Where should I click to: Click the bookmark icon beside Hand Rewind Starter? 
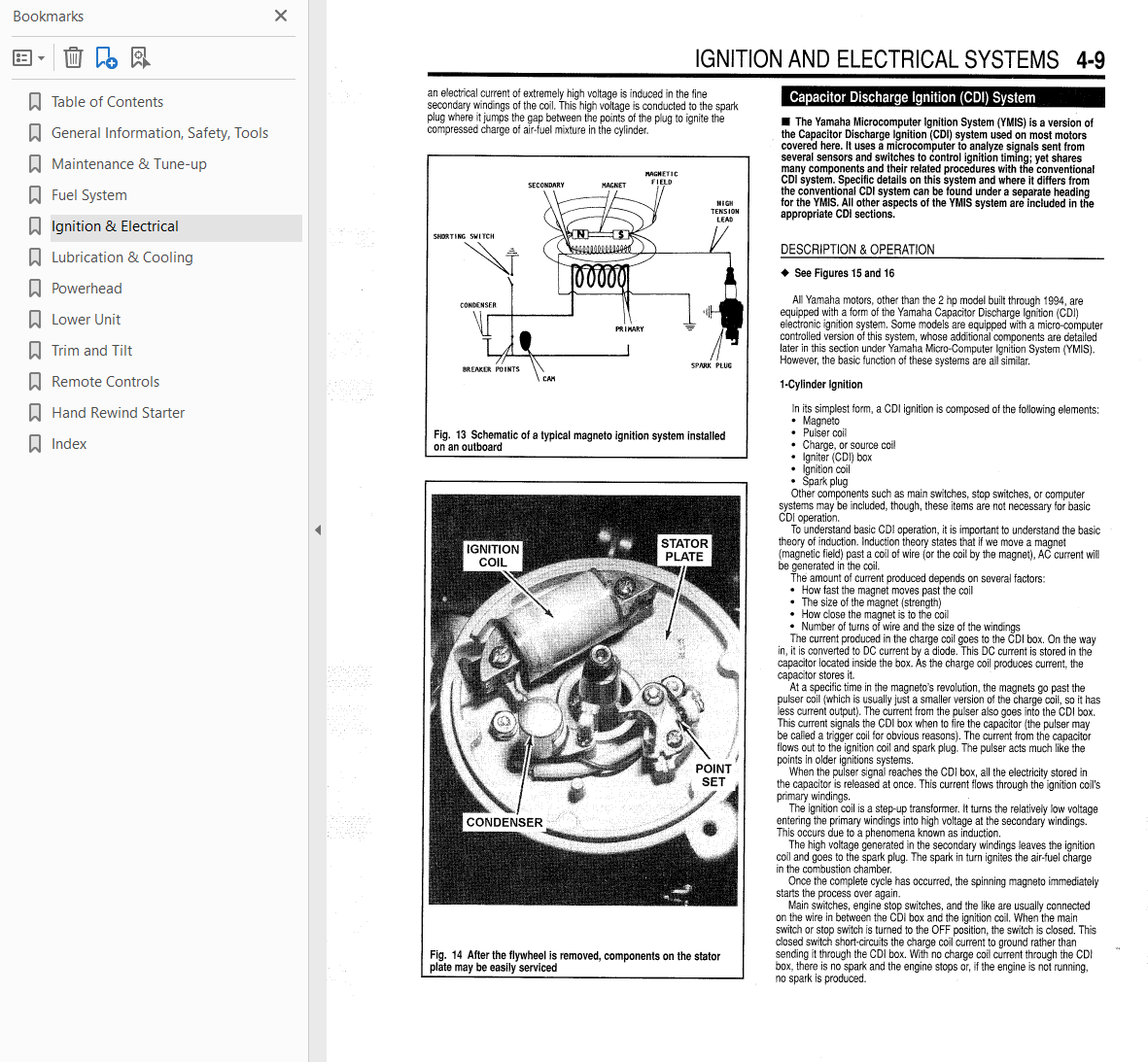click(34, 413)
